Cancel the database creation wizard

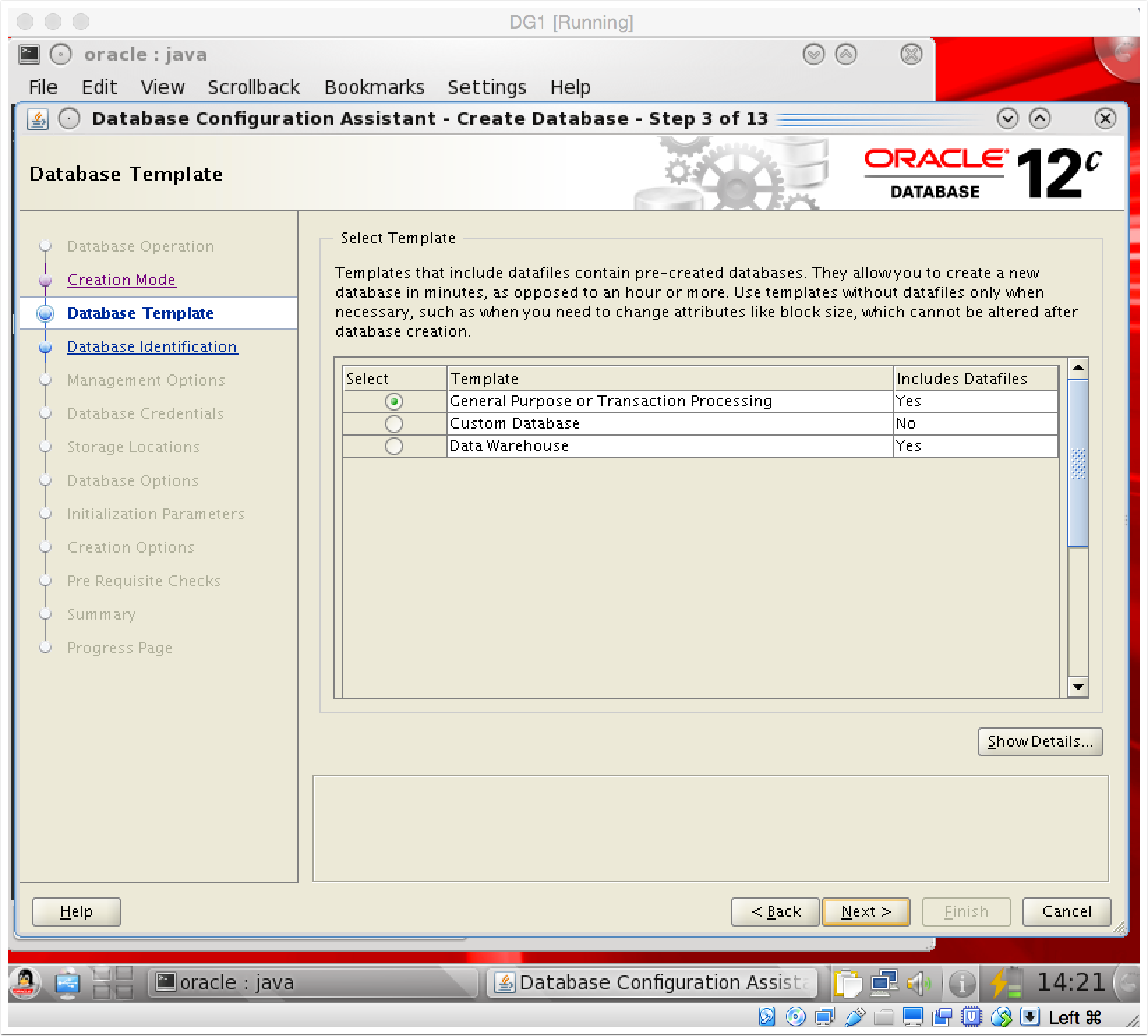click(1066, 912)
